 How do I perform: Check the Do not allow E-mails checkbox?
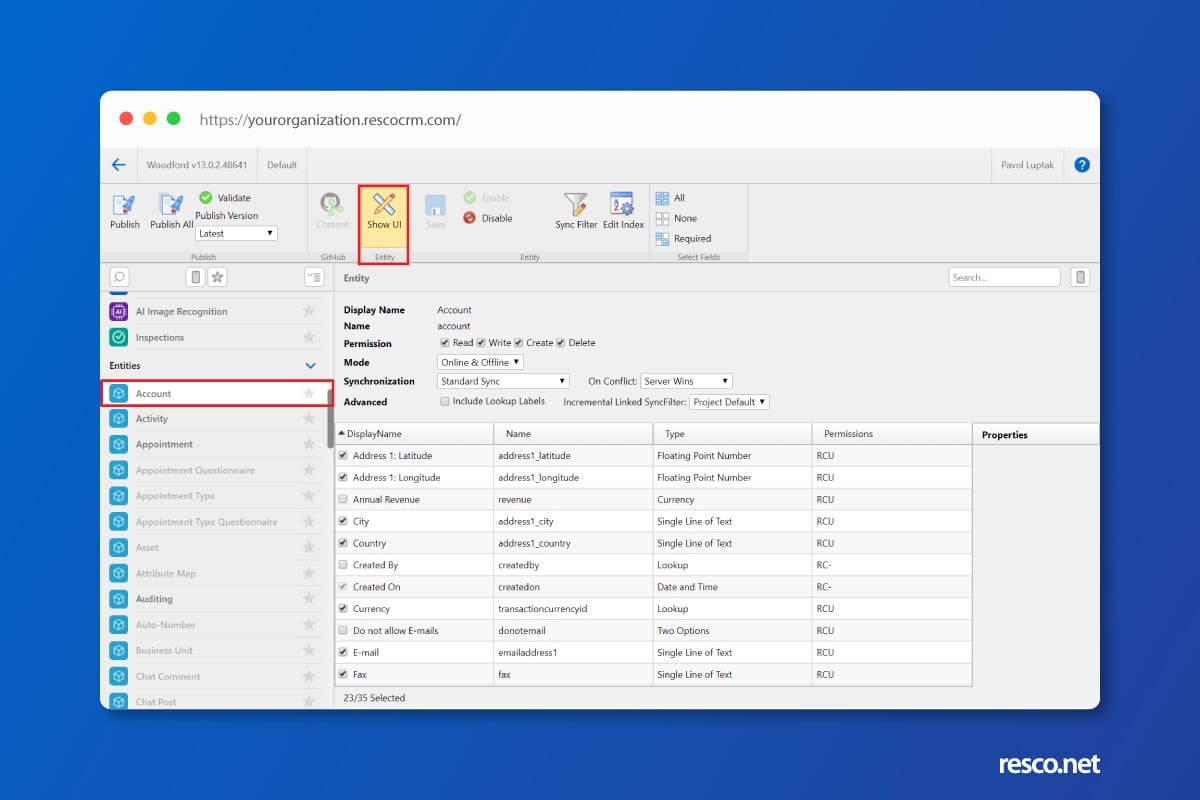344,631
